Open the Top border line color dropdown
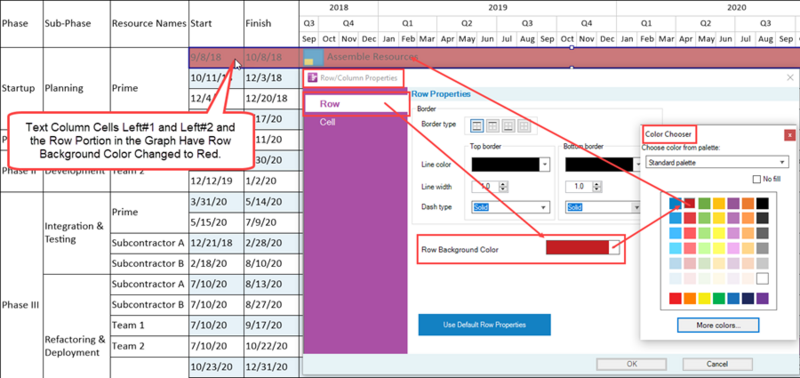 point(544,164)
